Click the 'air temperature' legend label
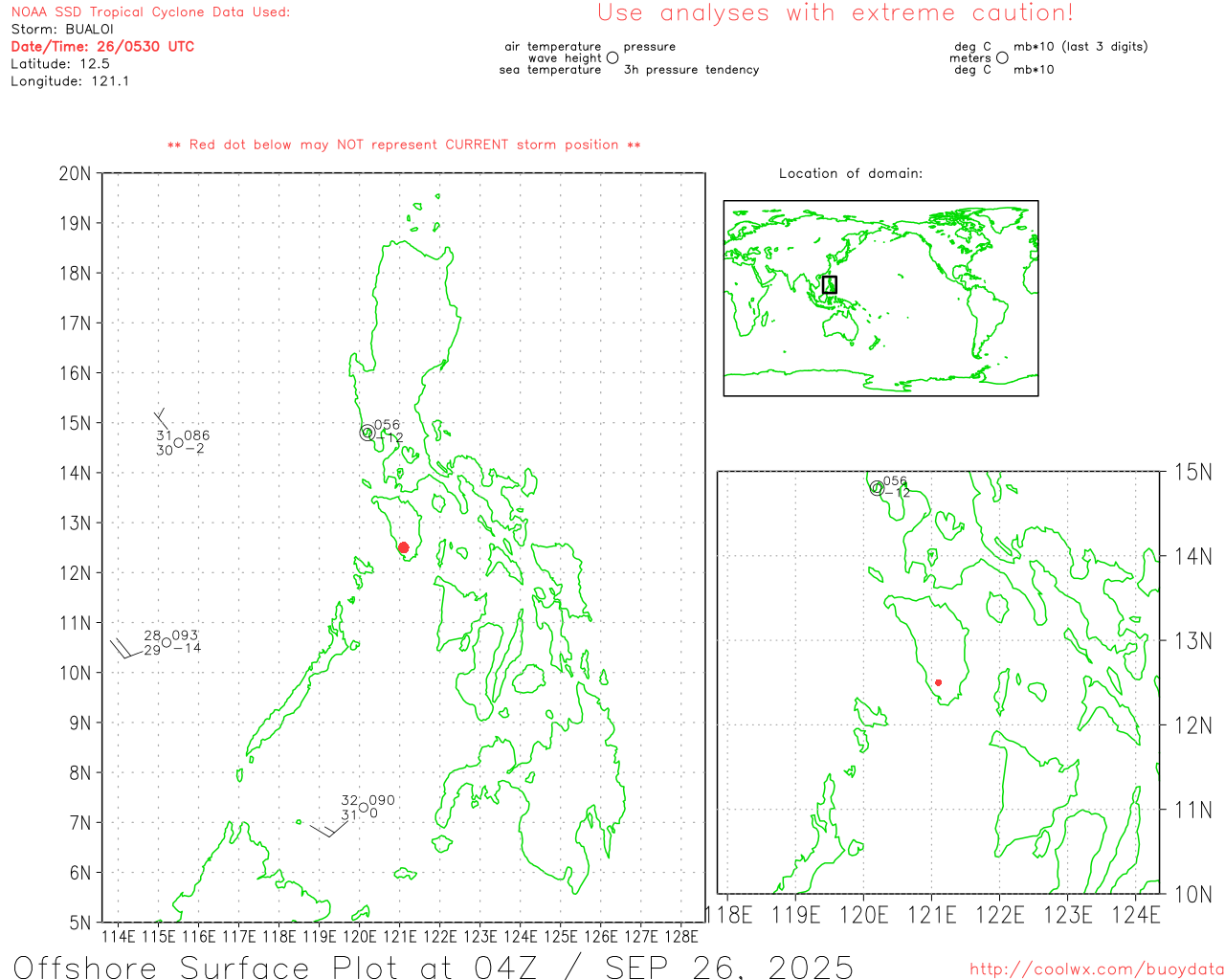The width and height of the screenshot is (1225, 980). coord(553,47)
